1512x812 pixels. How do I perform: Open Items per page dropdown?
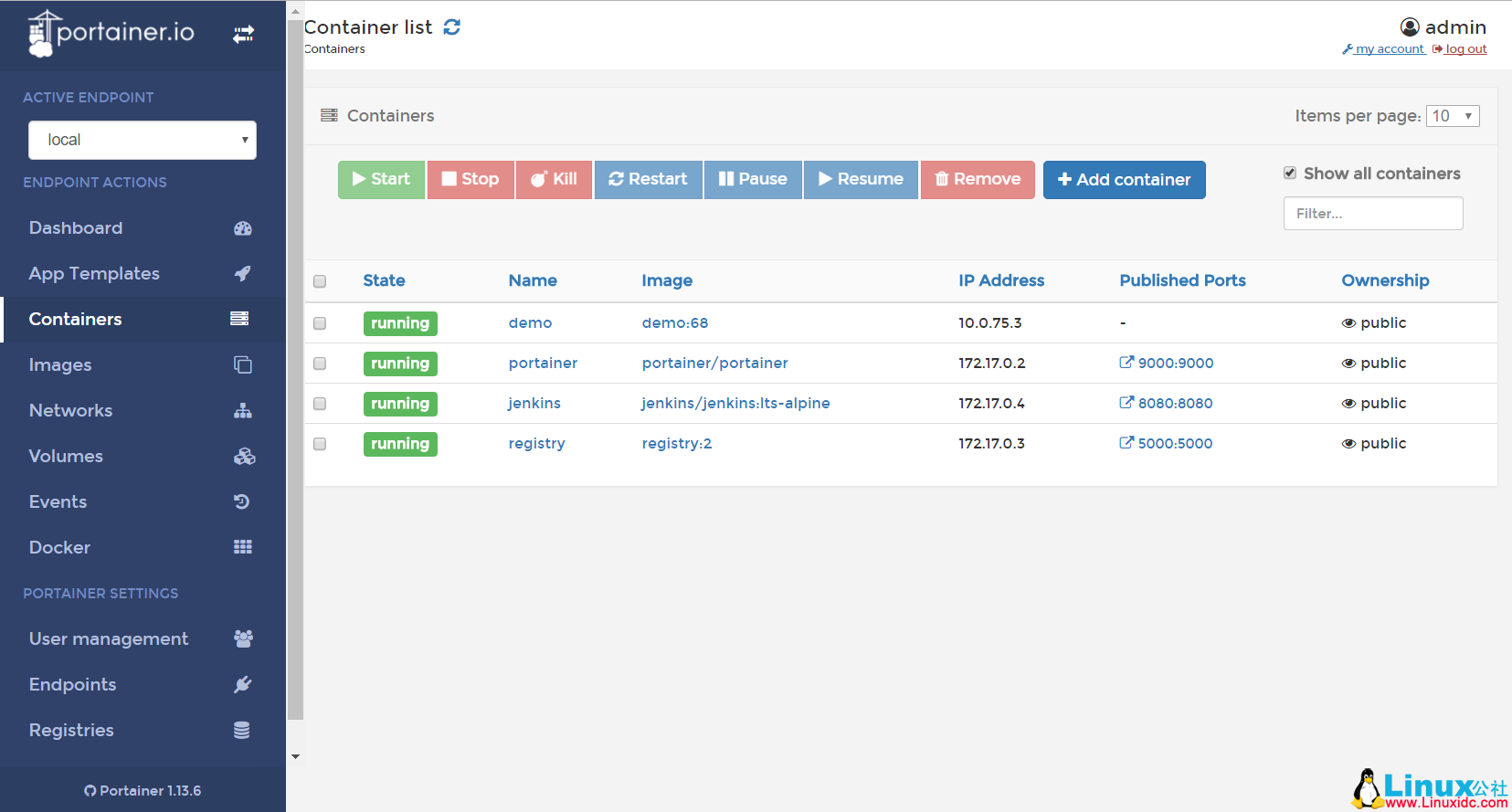(1452, 116)
